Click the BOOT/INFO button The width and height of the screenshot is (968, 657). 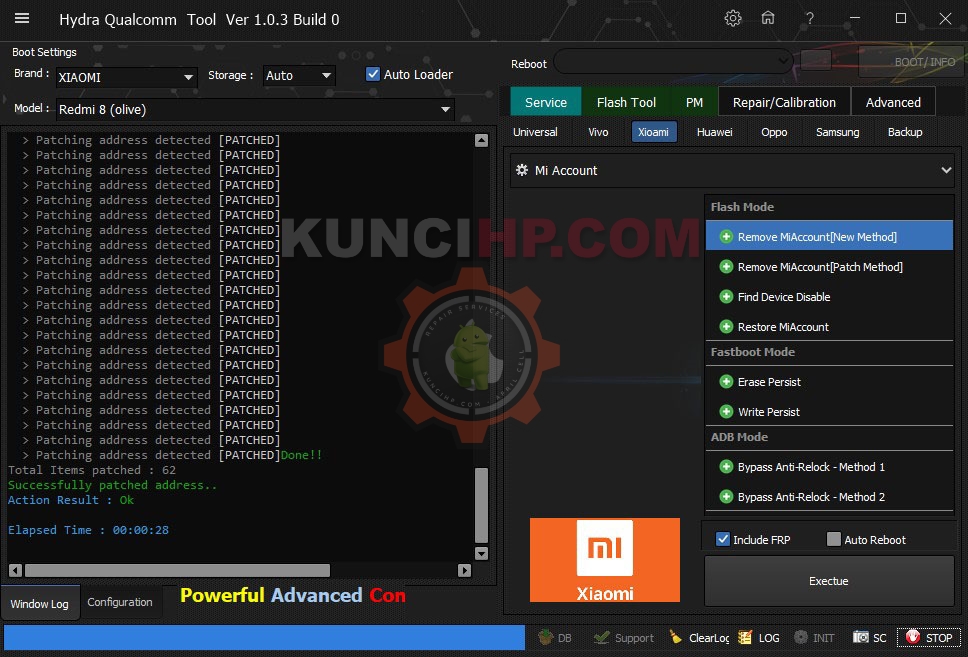click(x=911, y=62)
